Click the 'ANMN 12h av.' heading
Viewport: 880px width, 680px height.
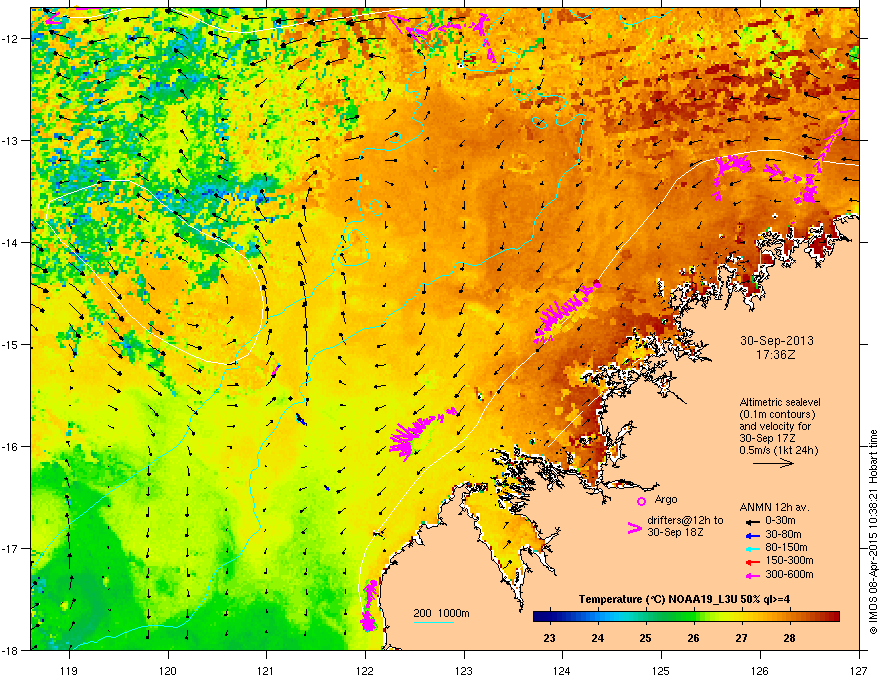(x=774, y=508)
